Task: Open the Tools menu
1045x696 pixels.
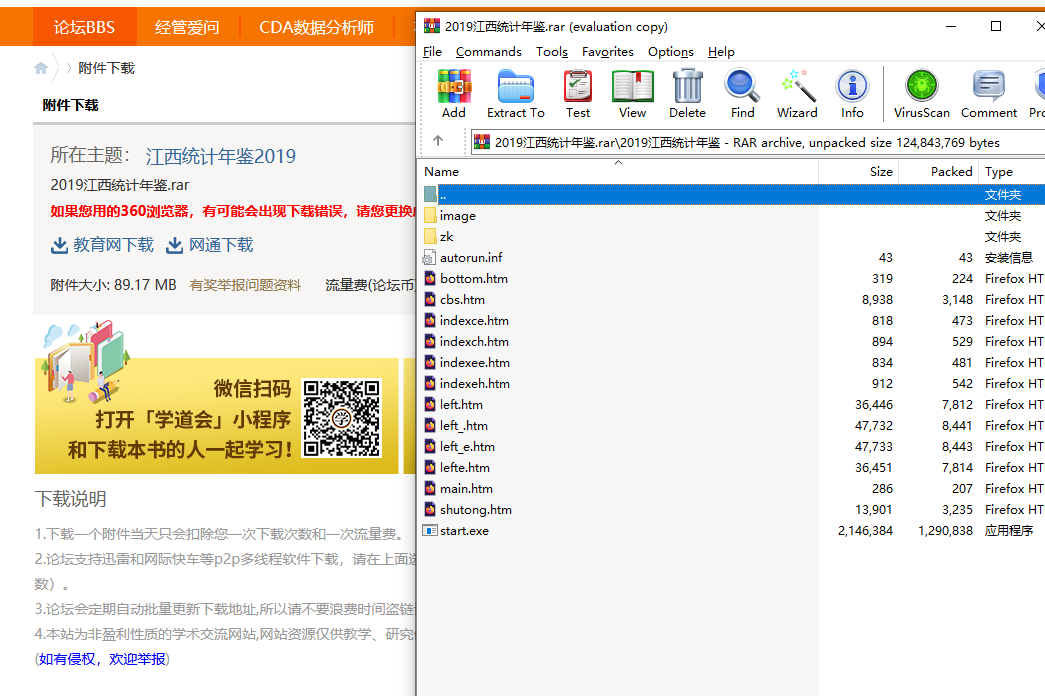Action: coord(552,51)
